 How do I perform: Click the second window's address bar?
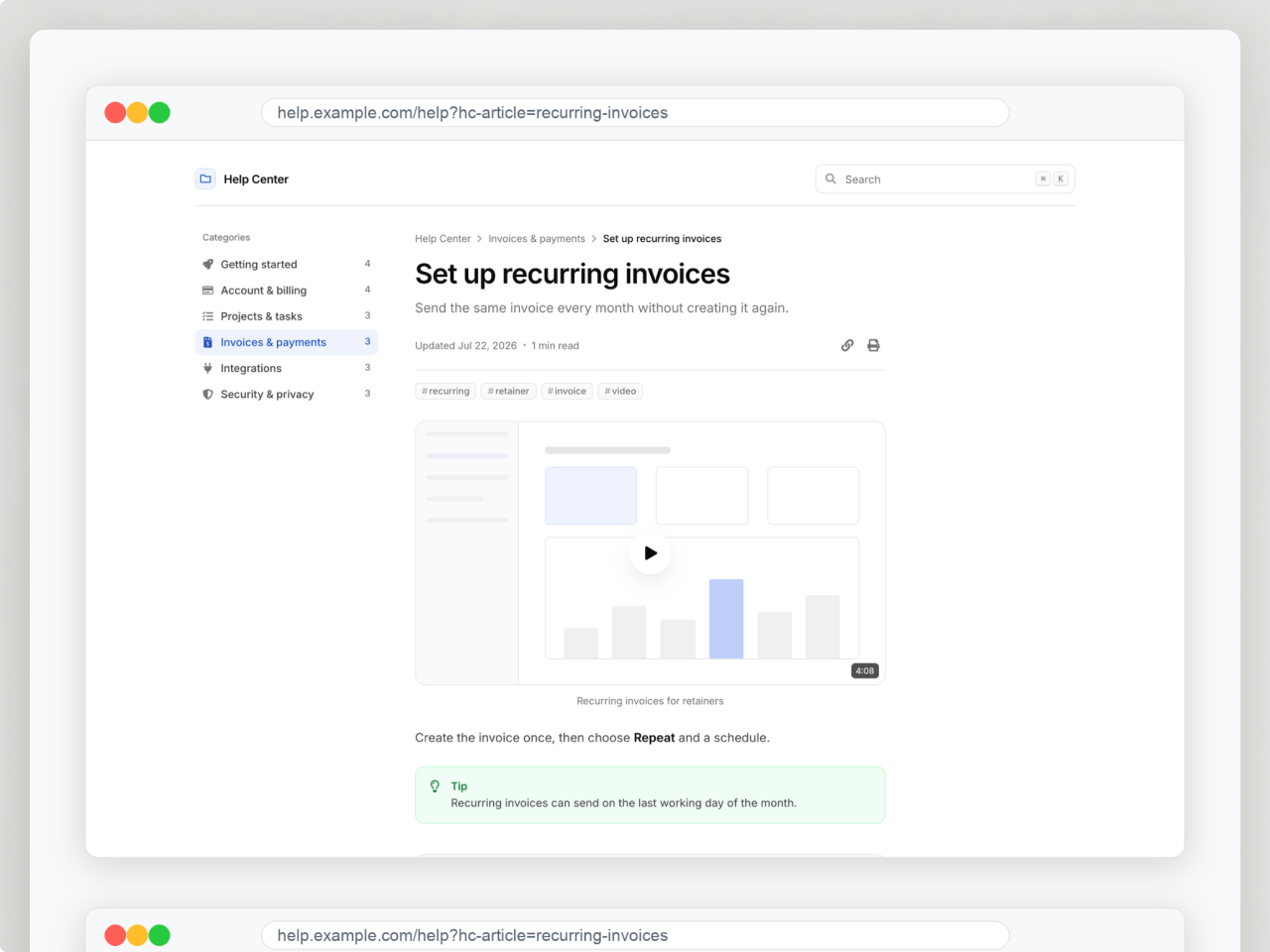tap(635, 935)
